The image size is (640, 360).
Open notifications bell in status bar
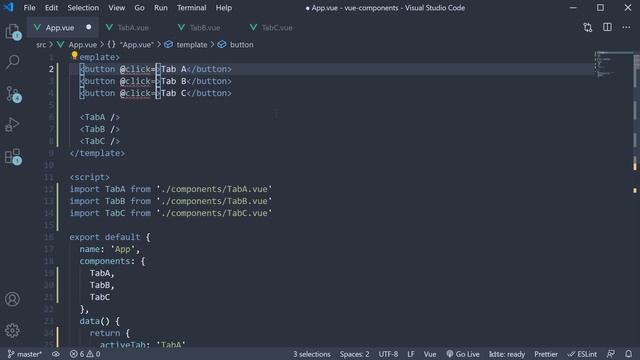(x=629, y=354)
